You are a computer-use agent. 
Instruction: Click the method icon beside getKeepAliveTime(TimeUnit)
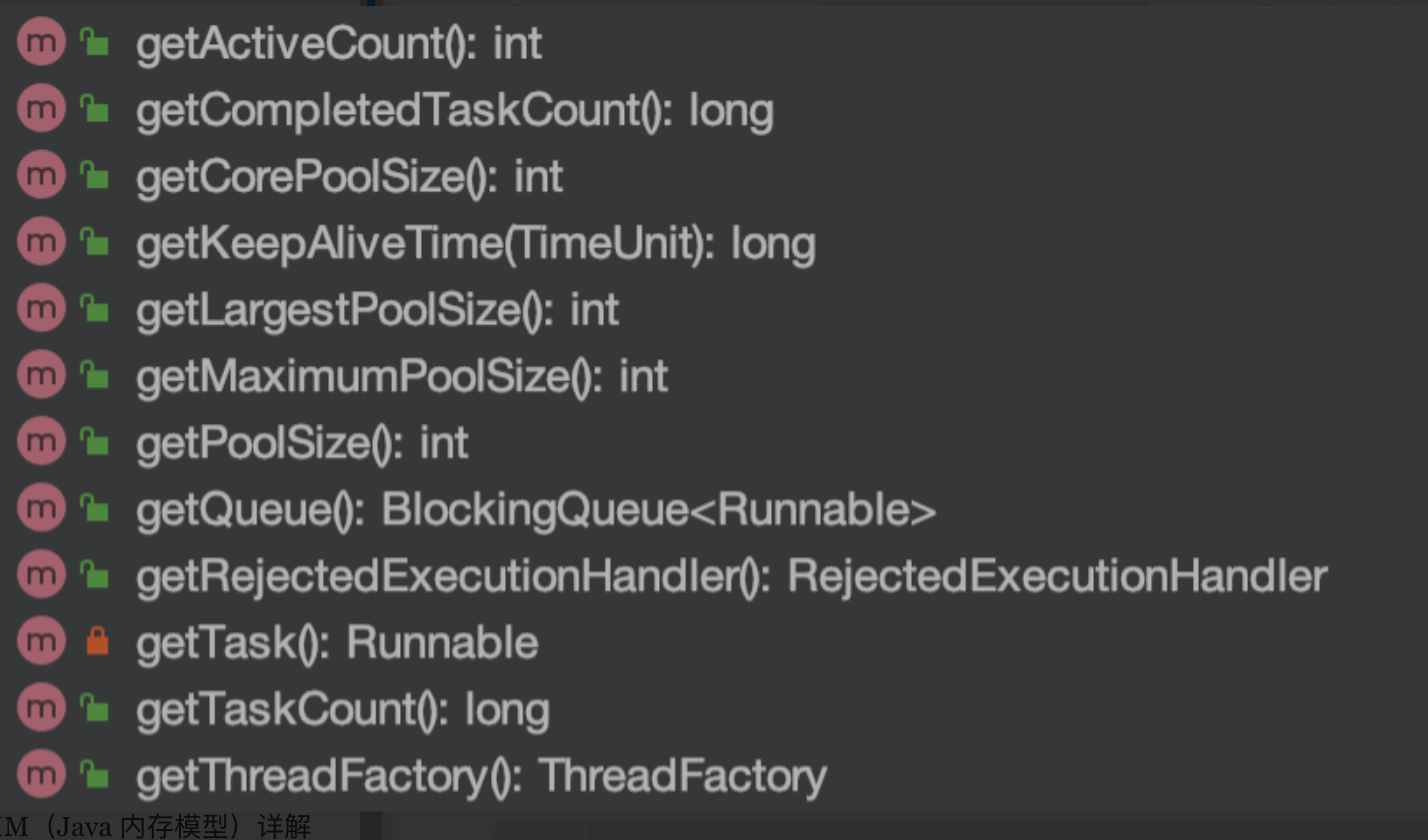[x=41, y=243]
